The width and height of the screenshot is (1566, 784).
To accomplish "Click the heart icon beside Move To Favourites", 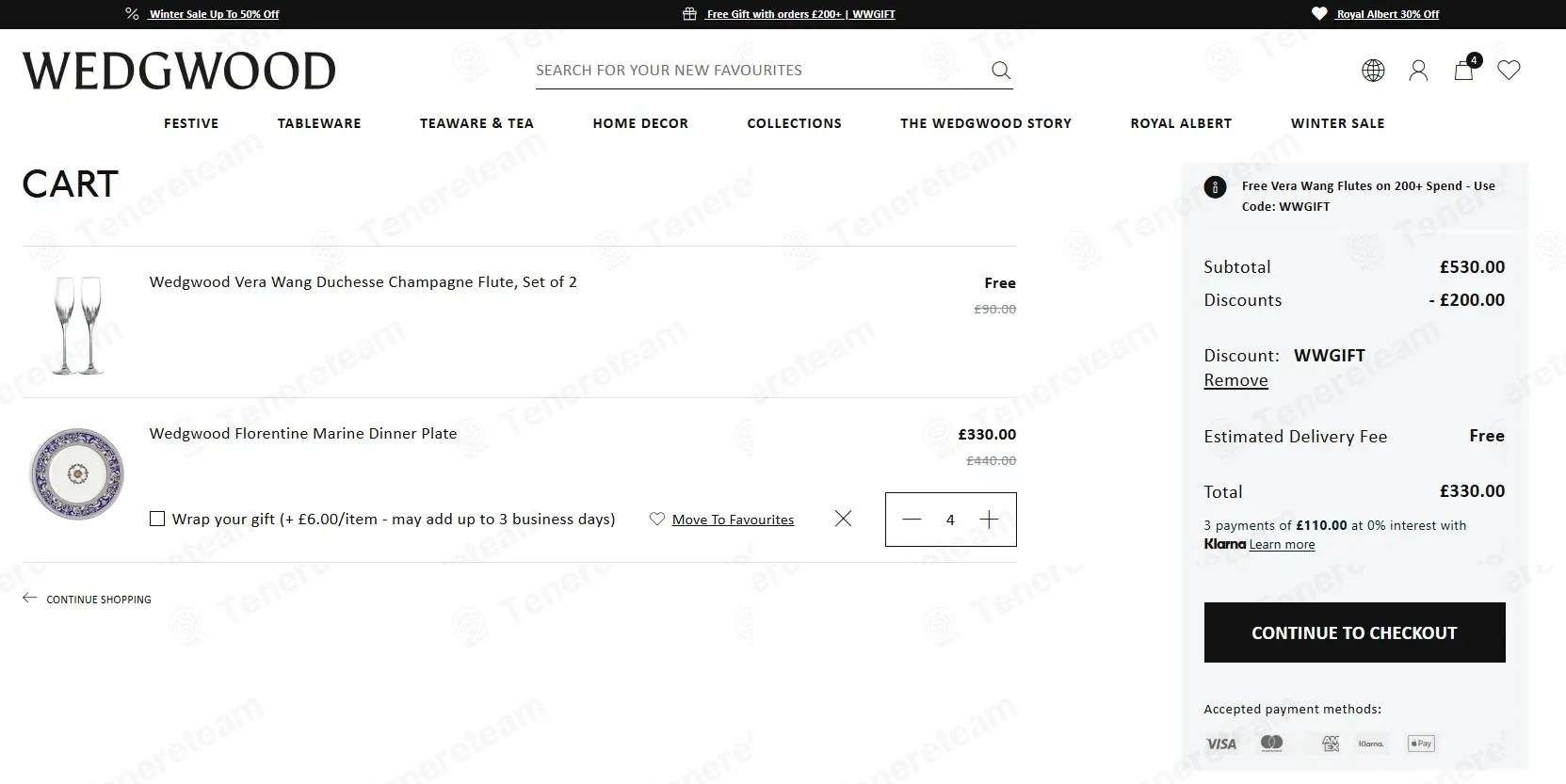I will click(x=657, y=519).
